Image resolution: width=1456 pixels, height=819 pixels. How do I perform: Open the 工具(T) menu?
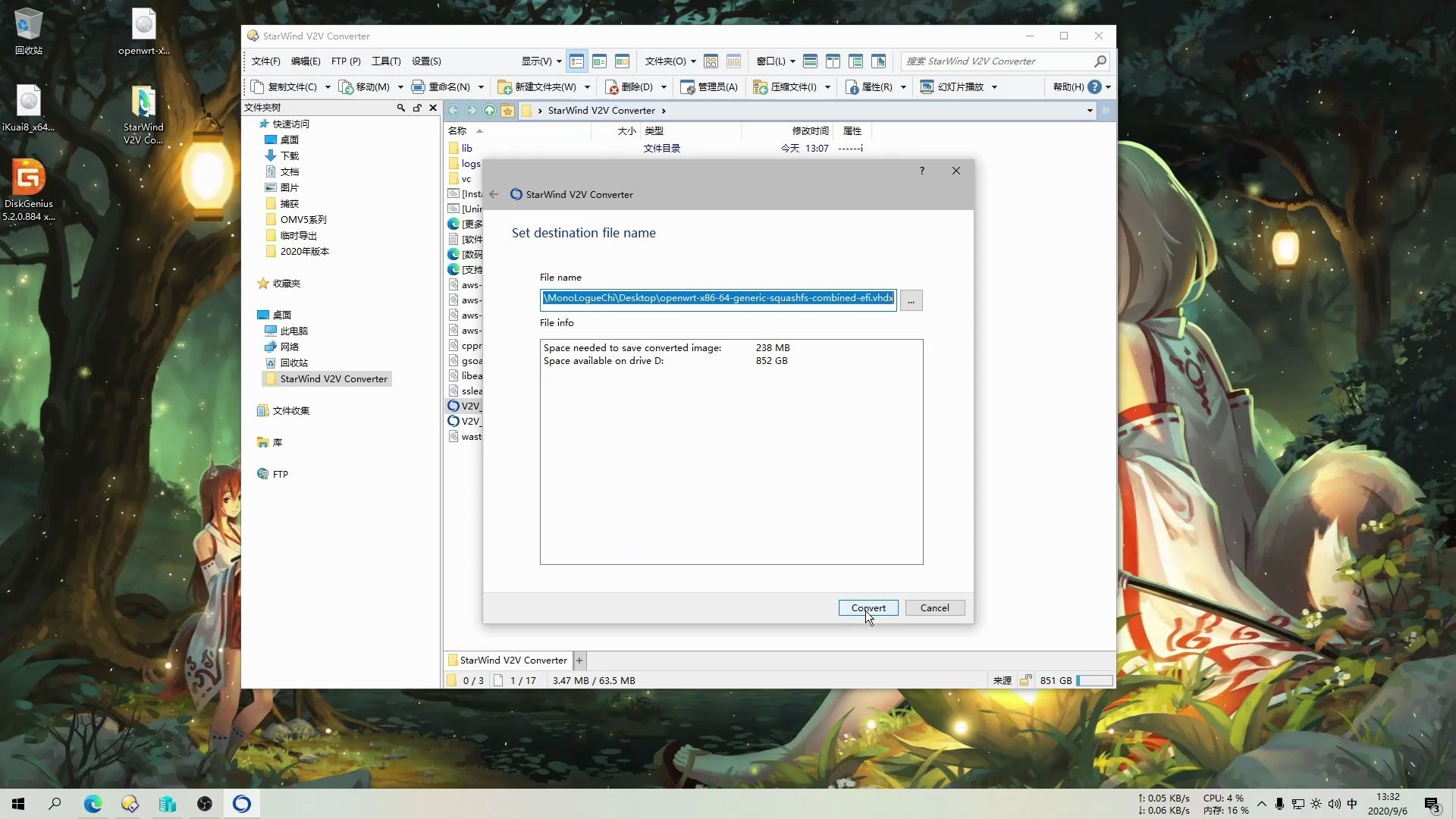click(386, 61)
